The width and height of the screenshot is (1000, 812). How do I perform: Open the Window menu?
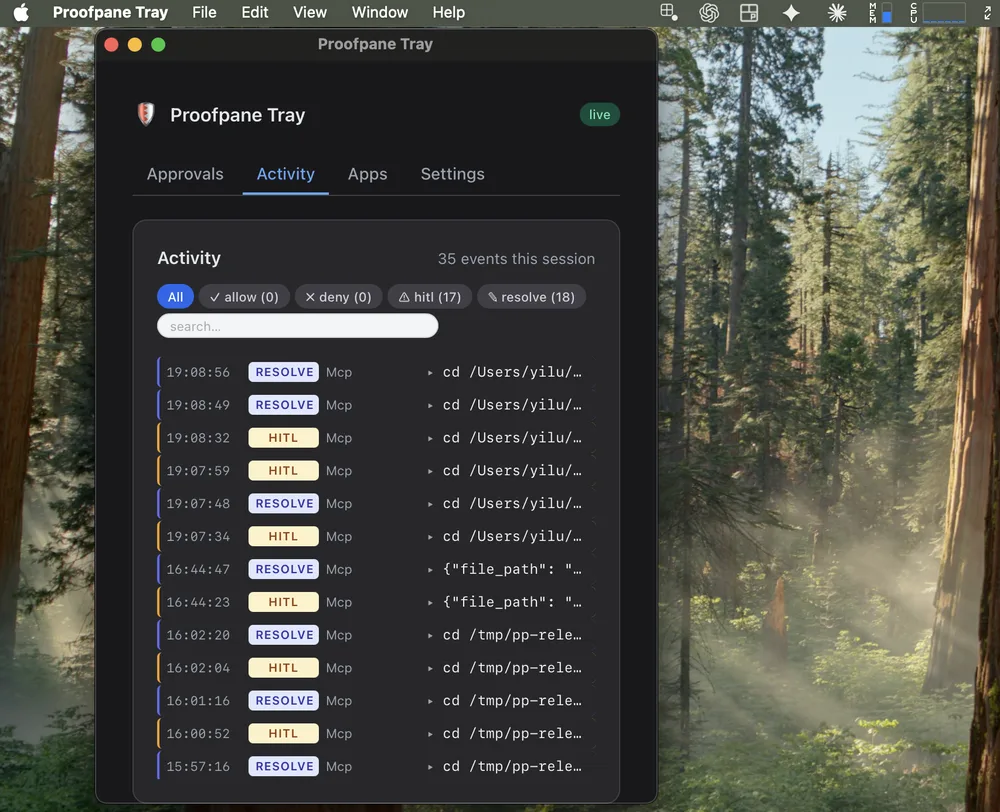[x=379, y=12]
